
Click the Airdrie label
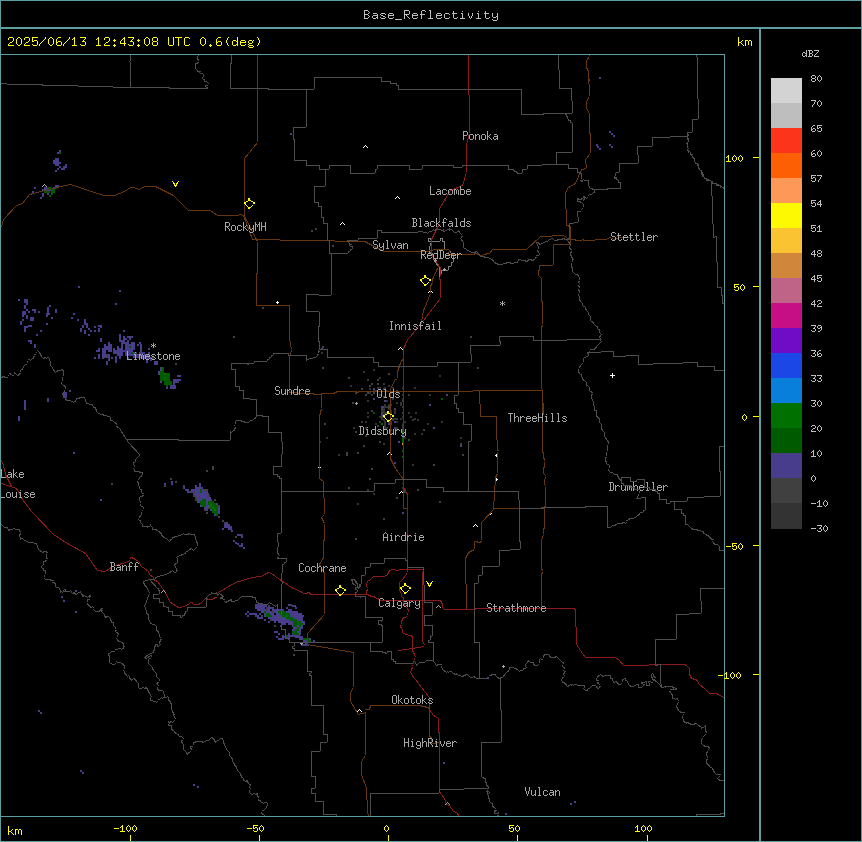click(403, 537)
